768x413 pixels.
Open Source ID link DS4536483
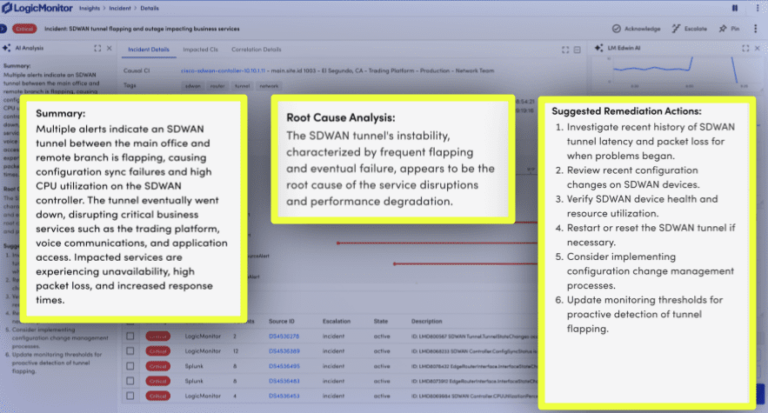[285, 381]
